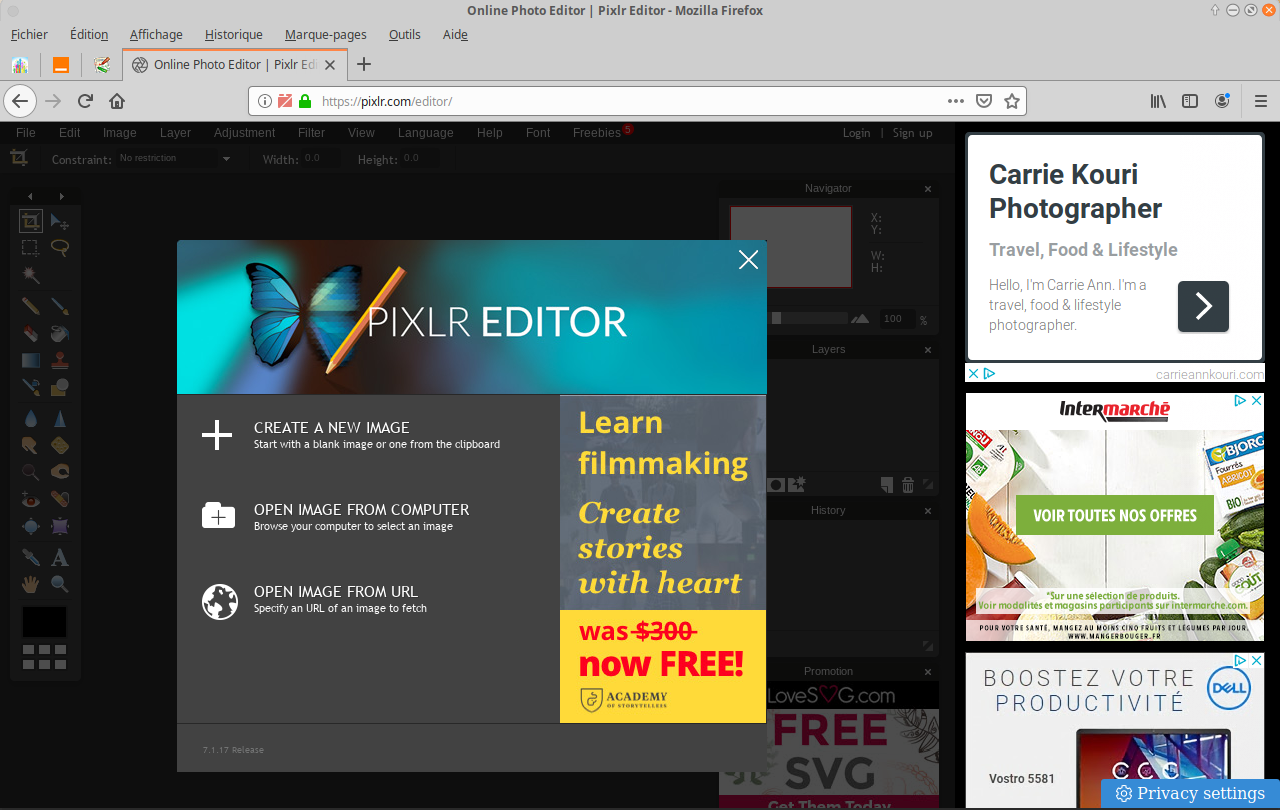
Task: Pick the Paint Bucket tool
Action: (60, 333)
